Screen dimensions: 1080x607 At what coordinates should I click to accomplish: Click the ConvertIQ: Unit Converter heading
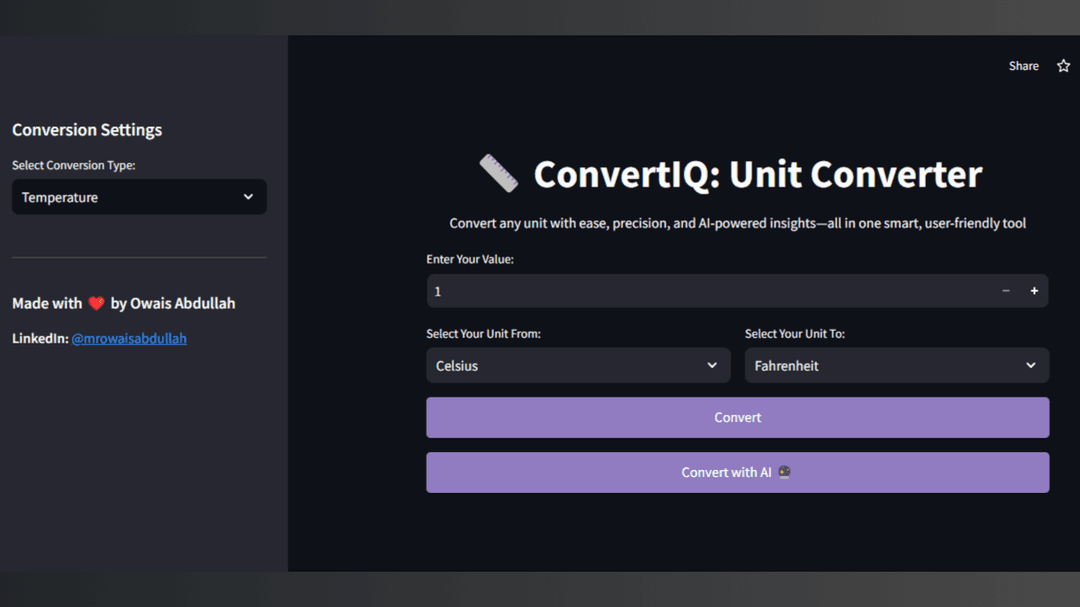[x=757, y=175]
